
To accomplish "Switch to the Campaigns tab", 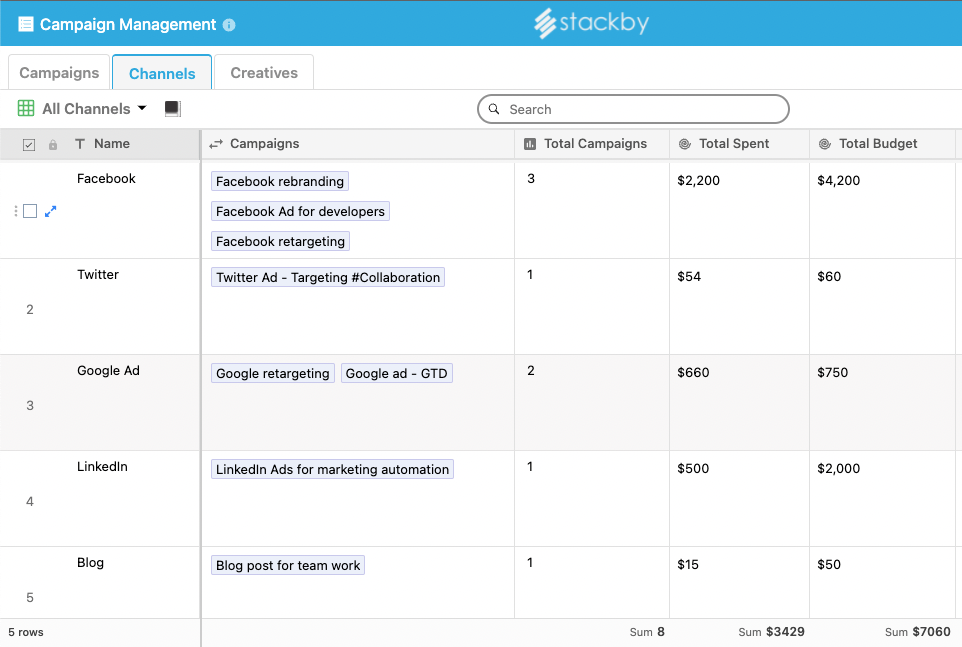I will click(x=59, y=72).
